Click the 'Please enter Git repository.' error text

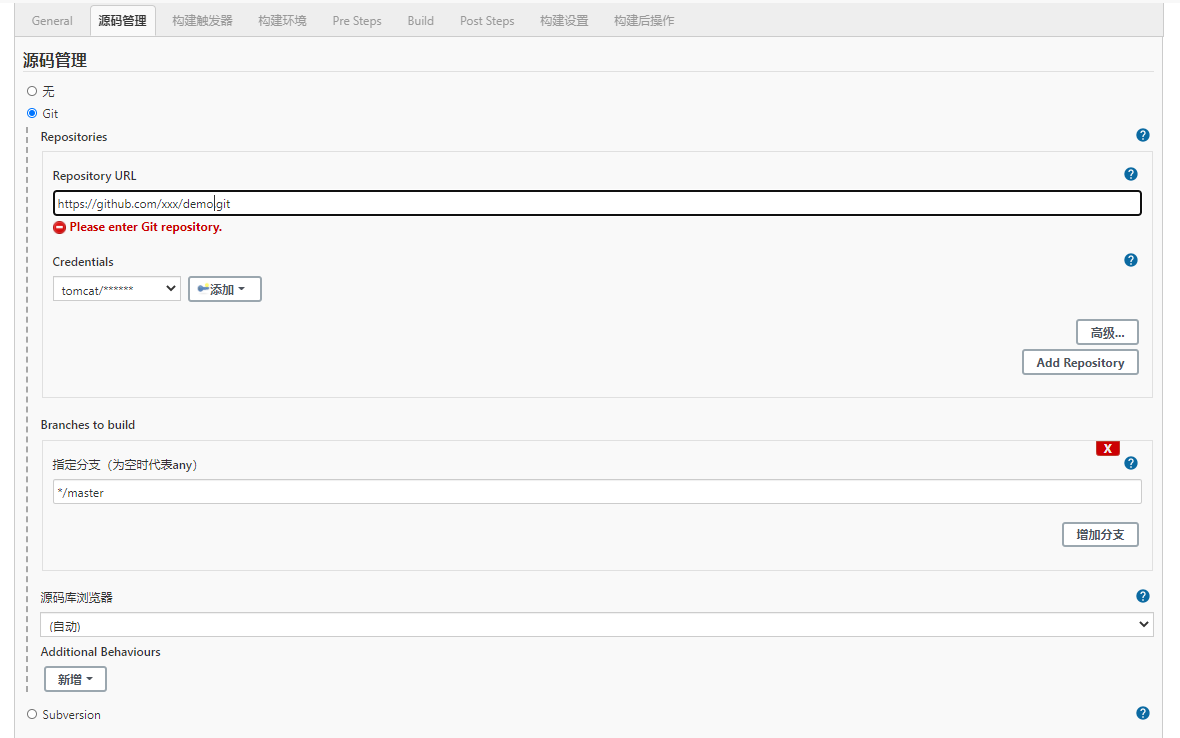tap(145, 227)
